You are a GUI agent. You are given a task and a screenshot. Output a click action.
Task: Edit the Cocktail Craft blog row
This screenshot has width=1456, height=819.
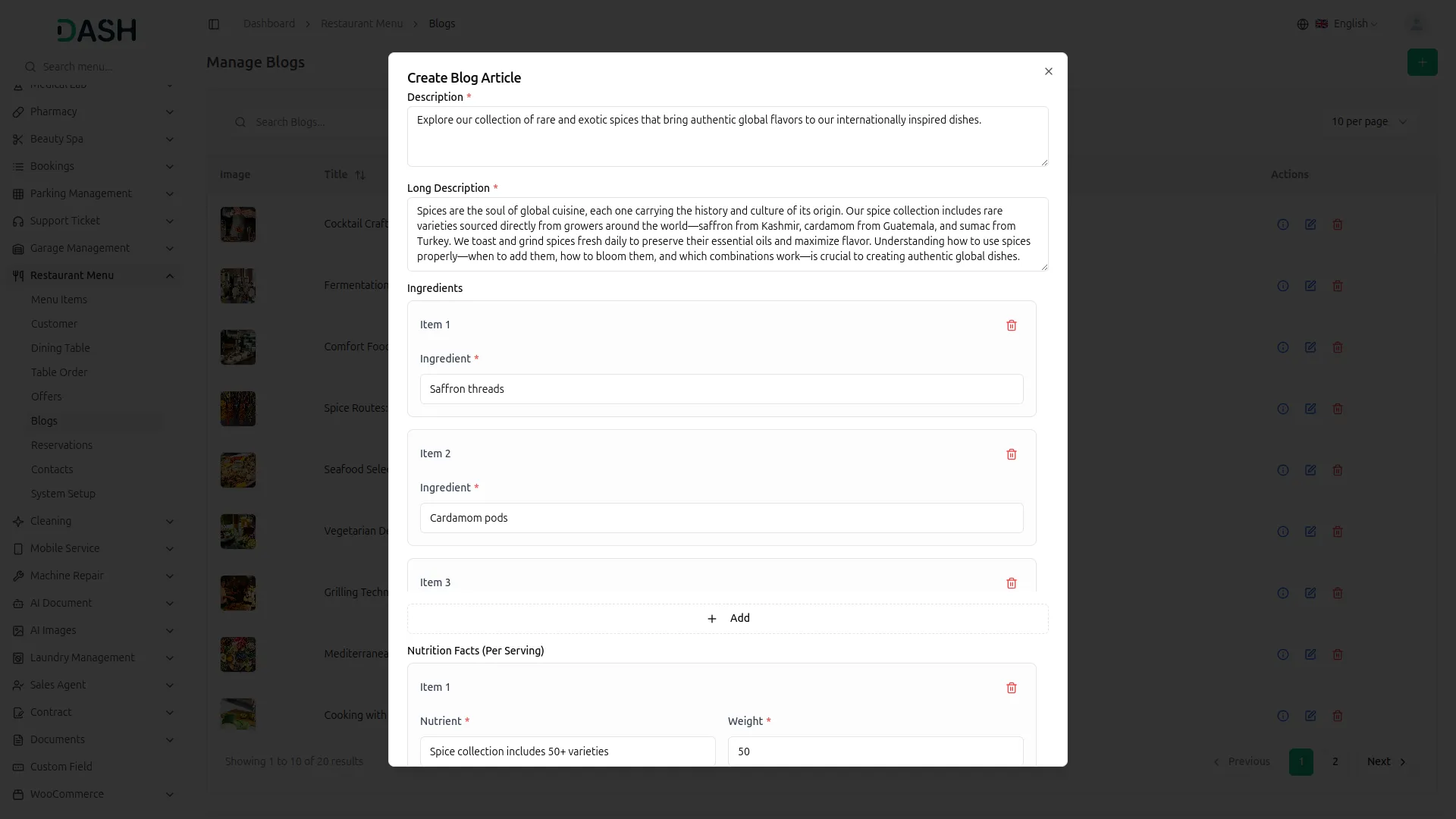1310,224
